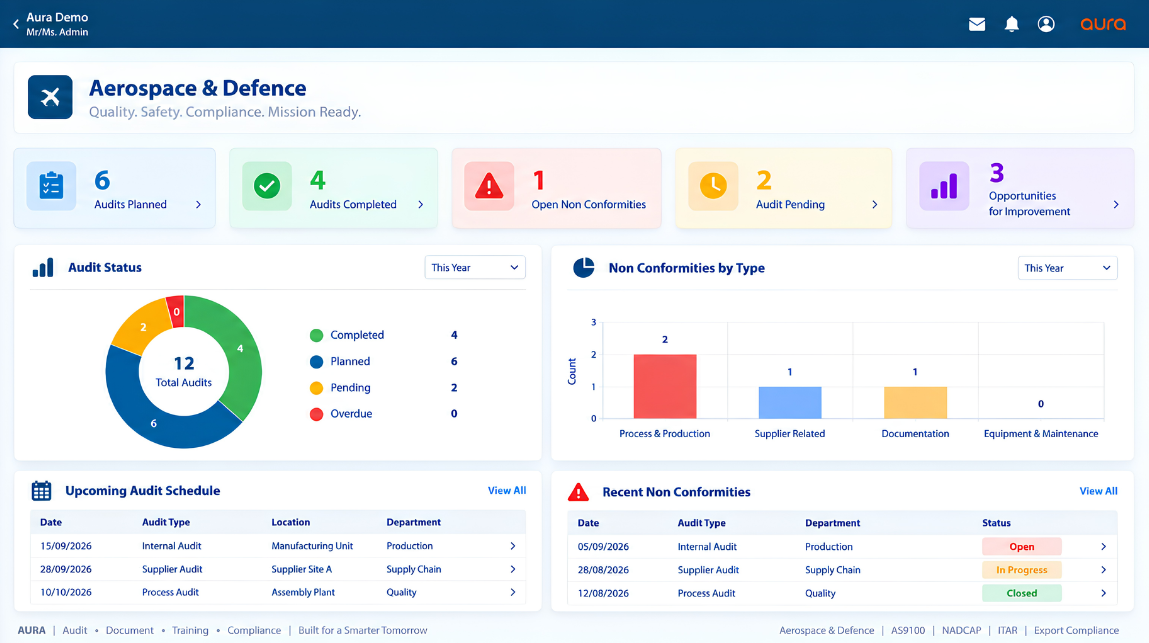Open the notifications bell
The height and width of the screenshot is (643, 1149).
coord(1012,24)
